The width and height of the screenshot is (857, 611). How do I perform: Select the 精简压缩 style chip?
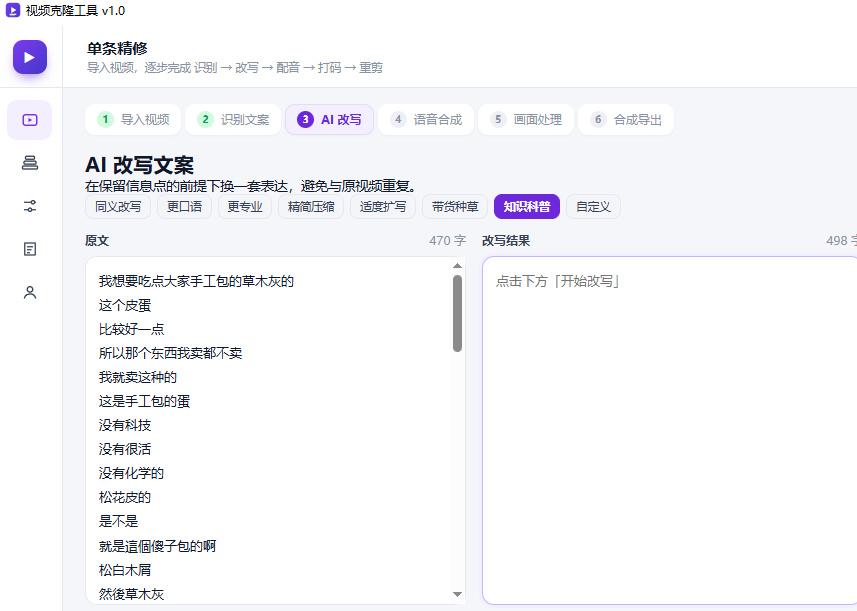coord(311,207)
